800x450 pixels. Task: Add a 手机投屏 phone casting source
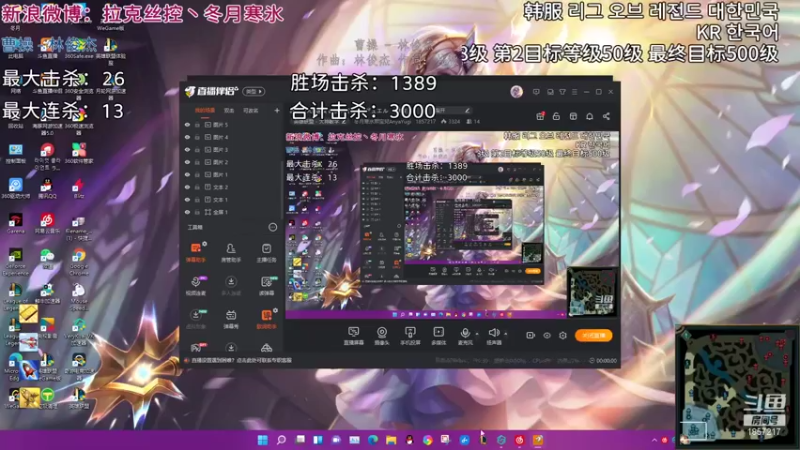click(x=410, y=336)
